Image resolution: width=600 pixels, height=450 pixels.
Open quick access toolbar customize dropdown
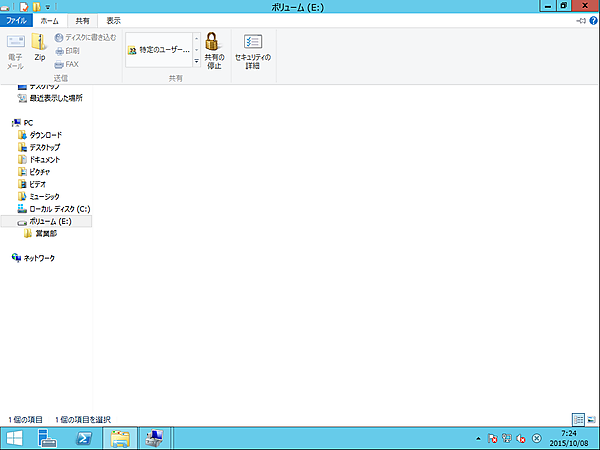click(x=48, y=7)
